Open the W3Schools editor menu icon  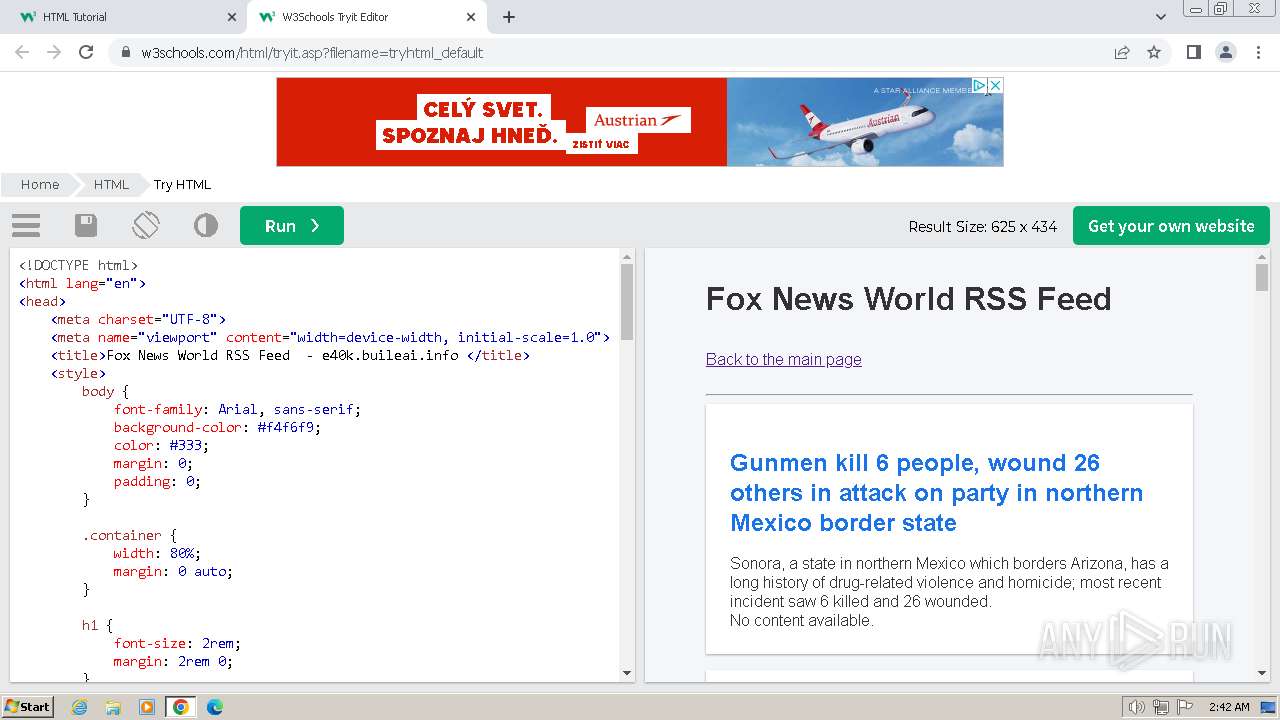coord(26,225)
